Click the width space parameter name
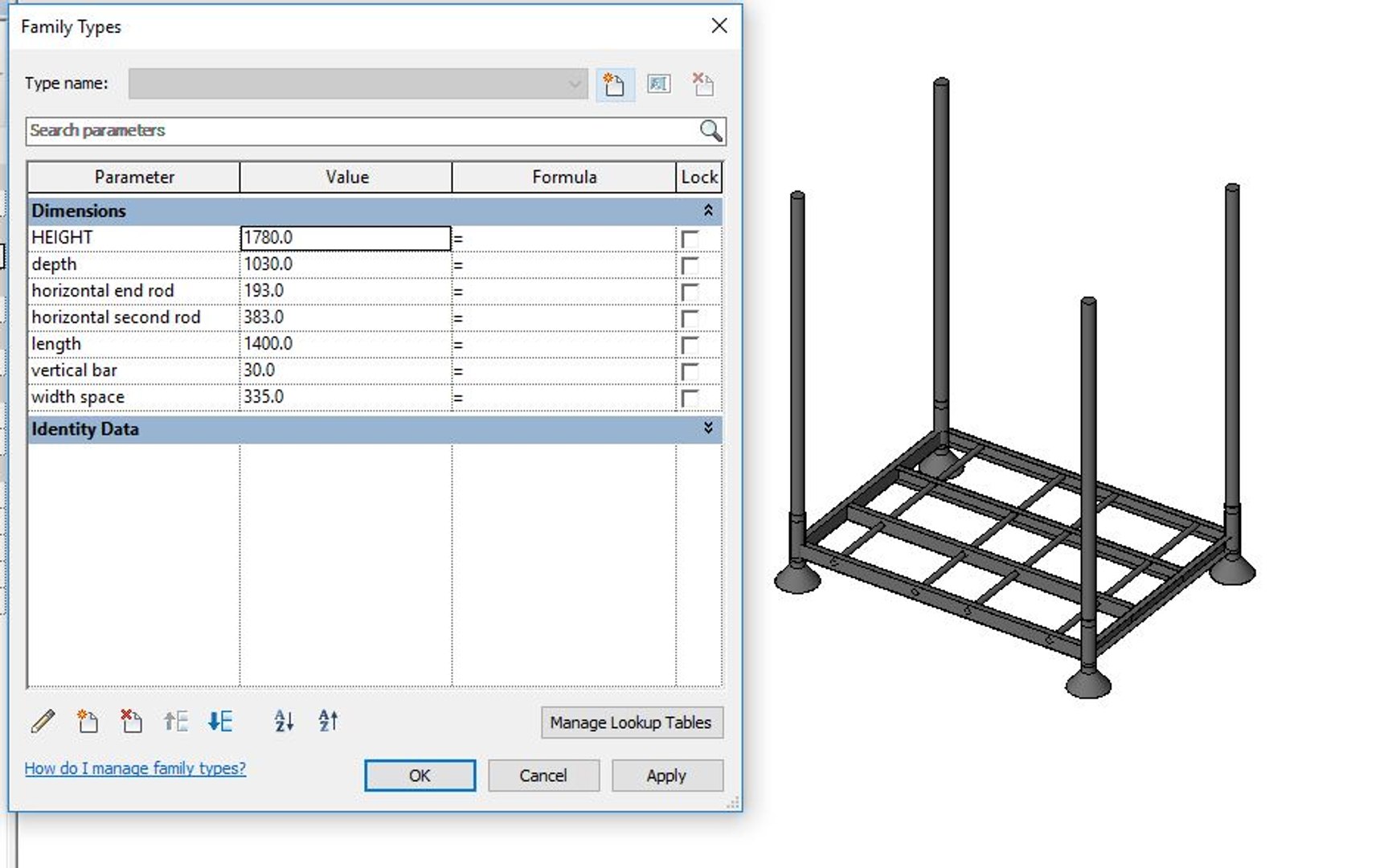This screenshot has width=1384, height=868. click(78, 397)
